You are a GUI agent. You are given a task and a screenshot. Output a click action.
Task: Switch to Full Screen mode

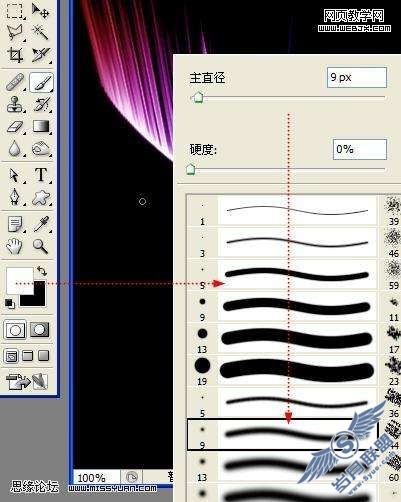point(44,356)
